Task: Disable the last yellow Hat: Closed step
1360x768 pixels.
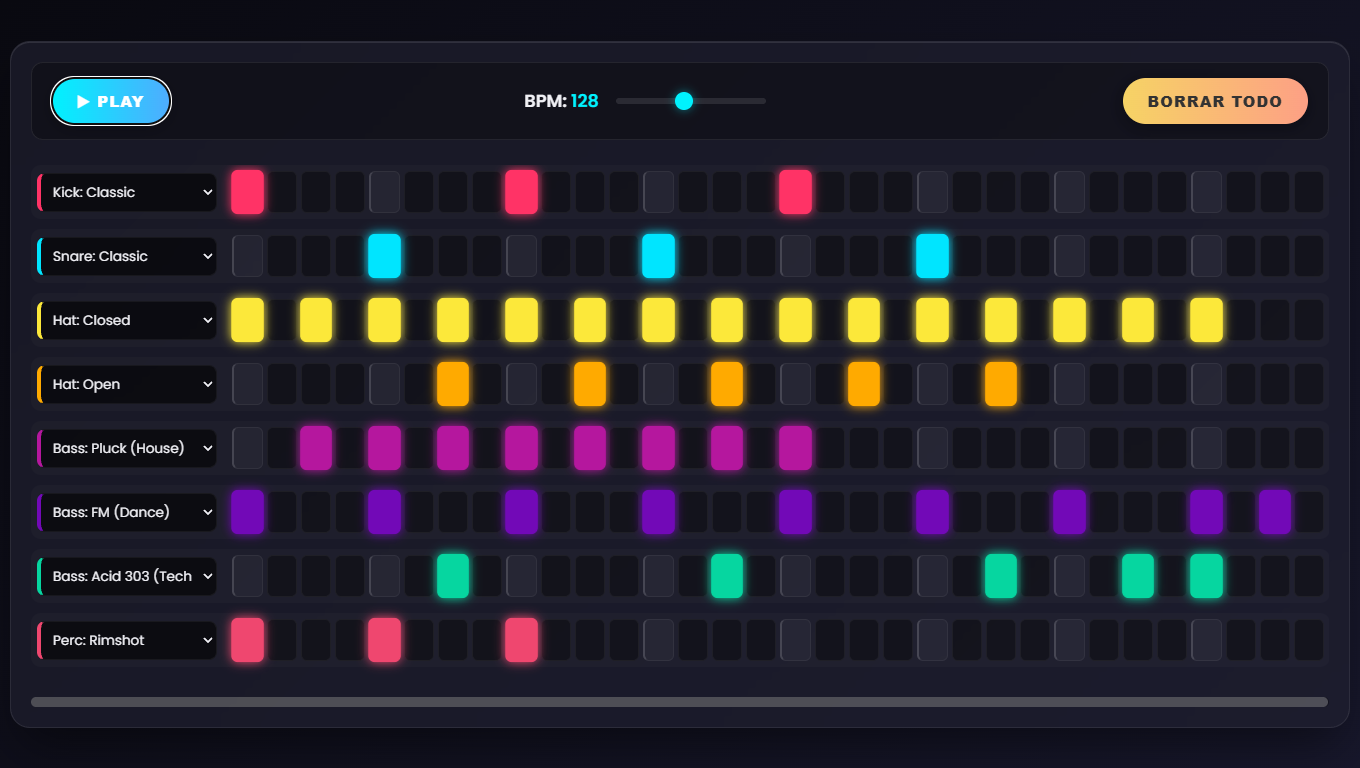Action: 1207,320
